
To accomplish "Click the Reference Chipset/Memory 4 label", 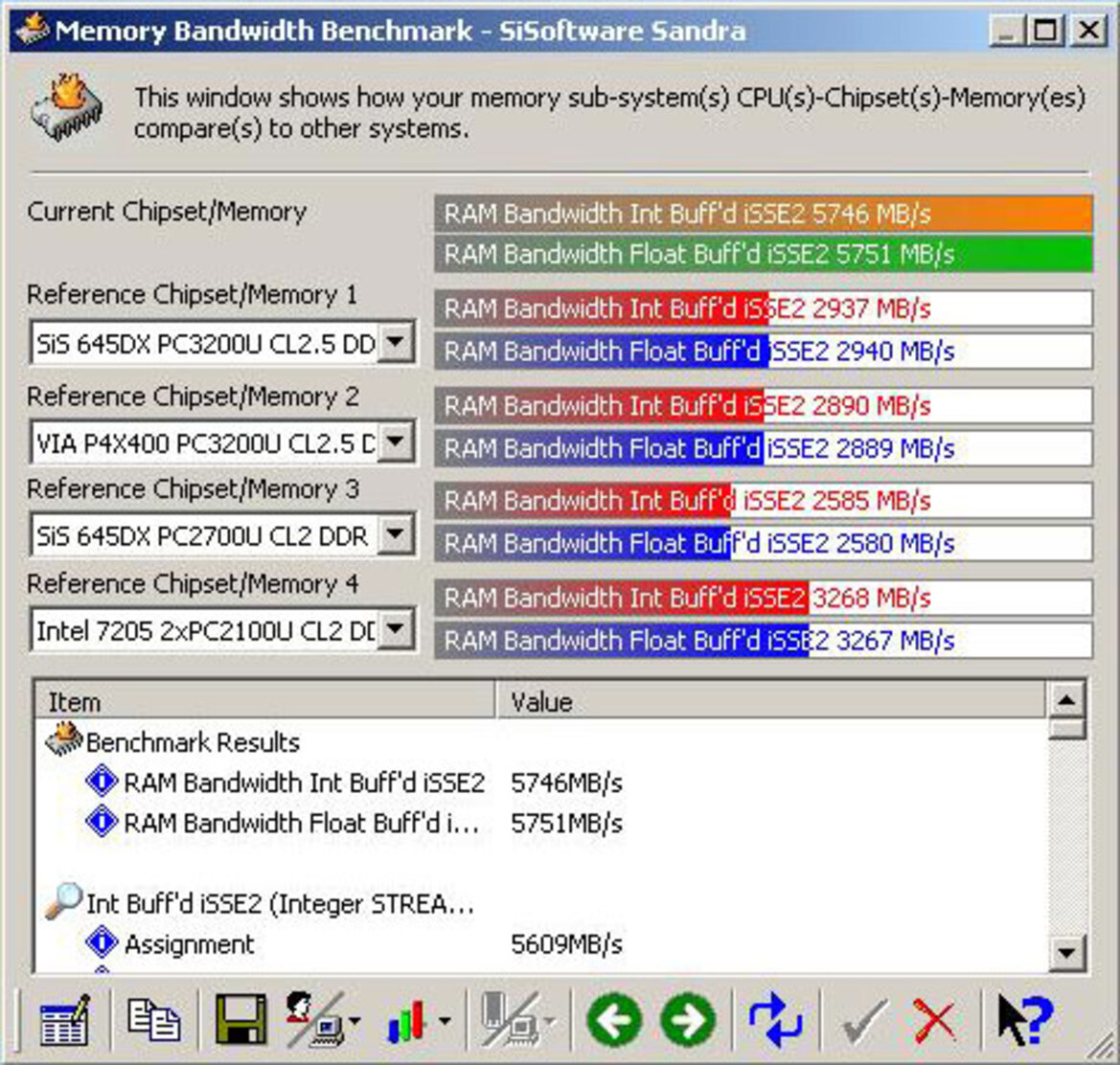I will [193, 584].
